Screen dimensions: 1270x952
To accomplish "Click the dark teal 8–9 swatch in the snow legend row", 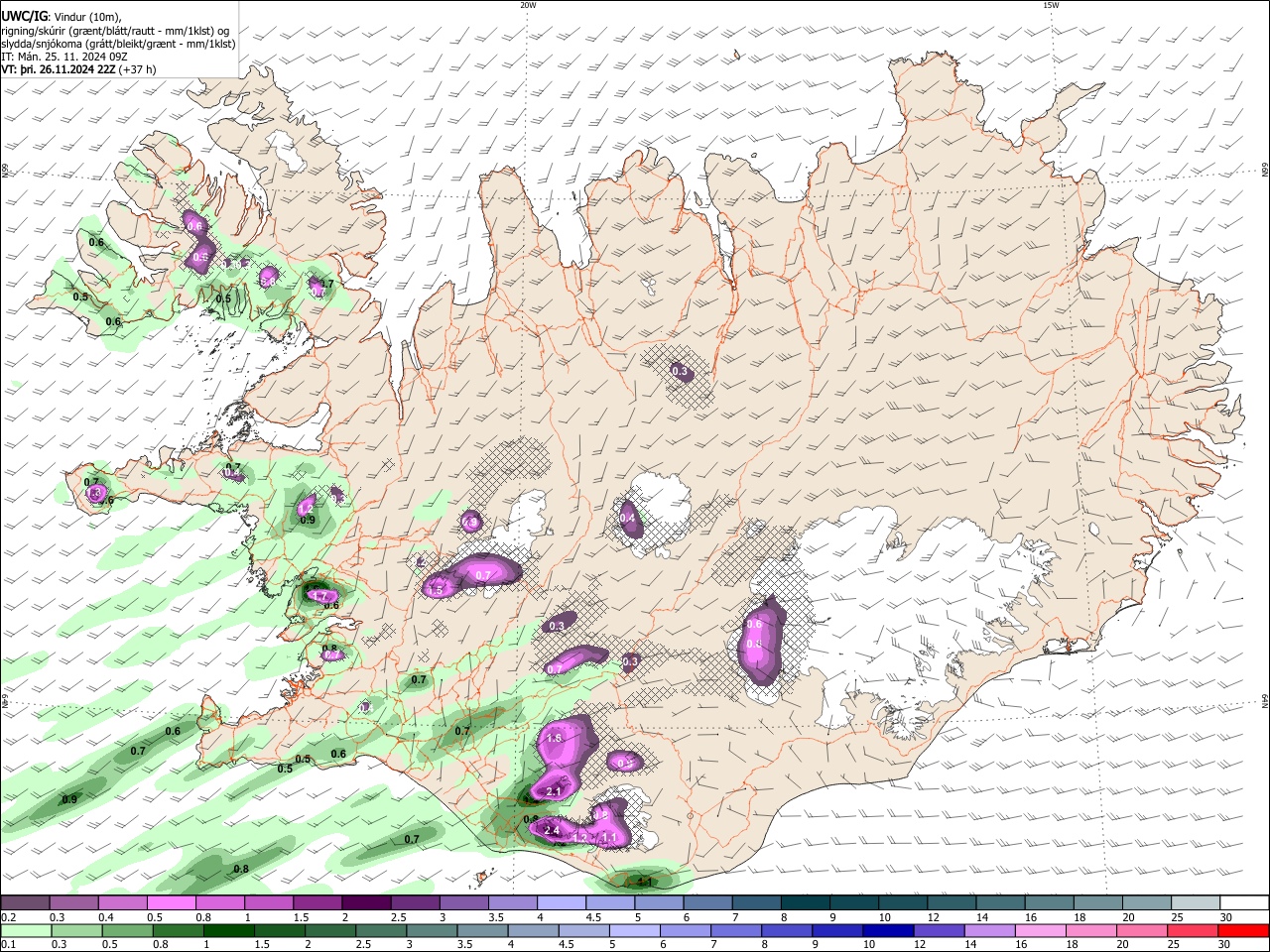I will (x=806, y=903).
